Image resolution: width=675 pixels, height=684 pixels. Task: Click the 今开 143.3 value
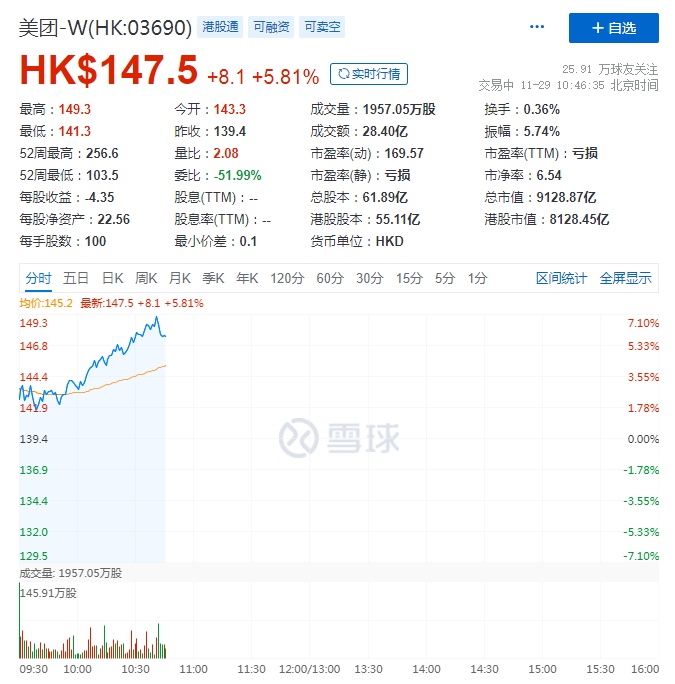point(230,109)
